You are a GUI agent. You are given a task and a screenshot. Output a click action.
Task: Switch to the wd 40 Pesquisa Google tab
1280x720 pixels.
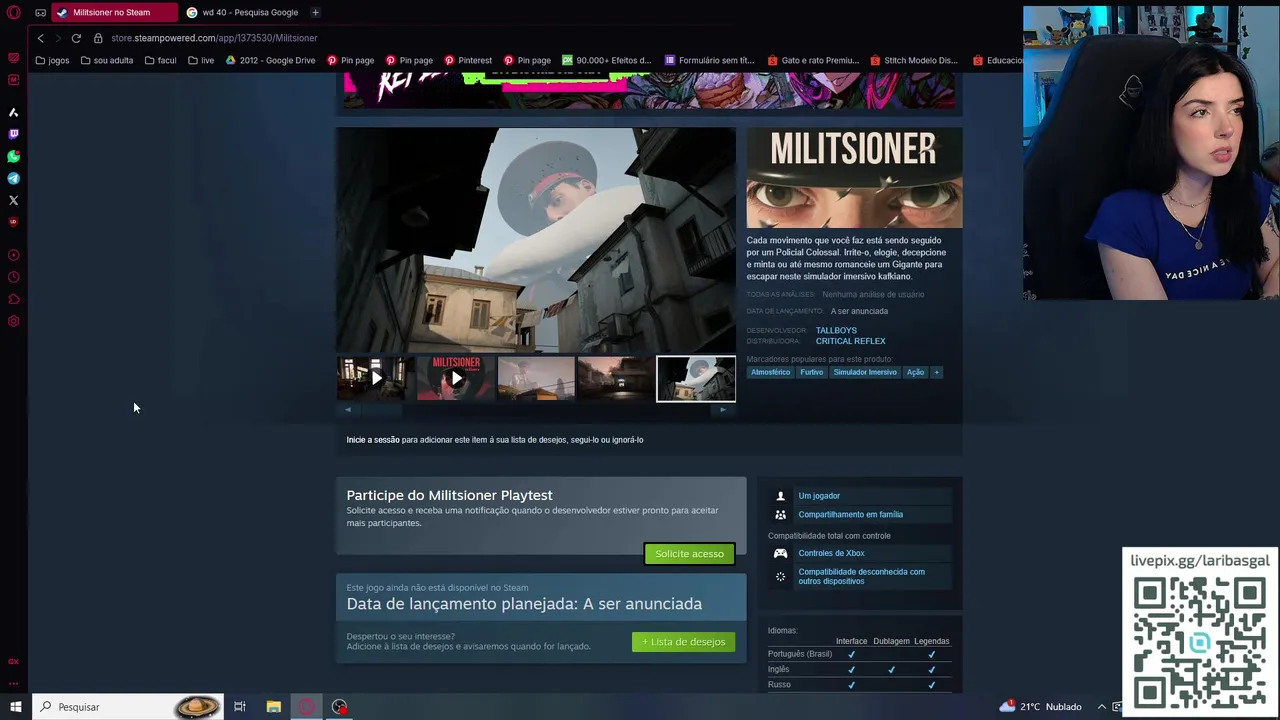[242, 13]
